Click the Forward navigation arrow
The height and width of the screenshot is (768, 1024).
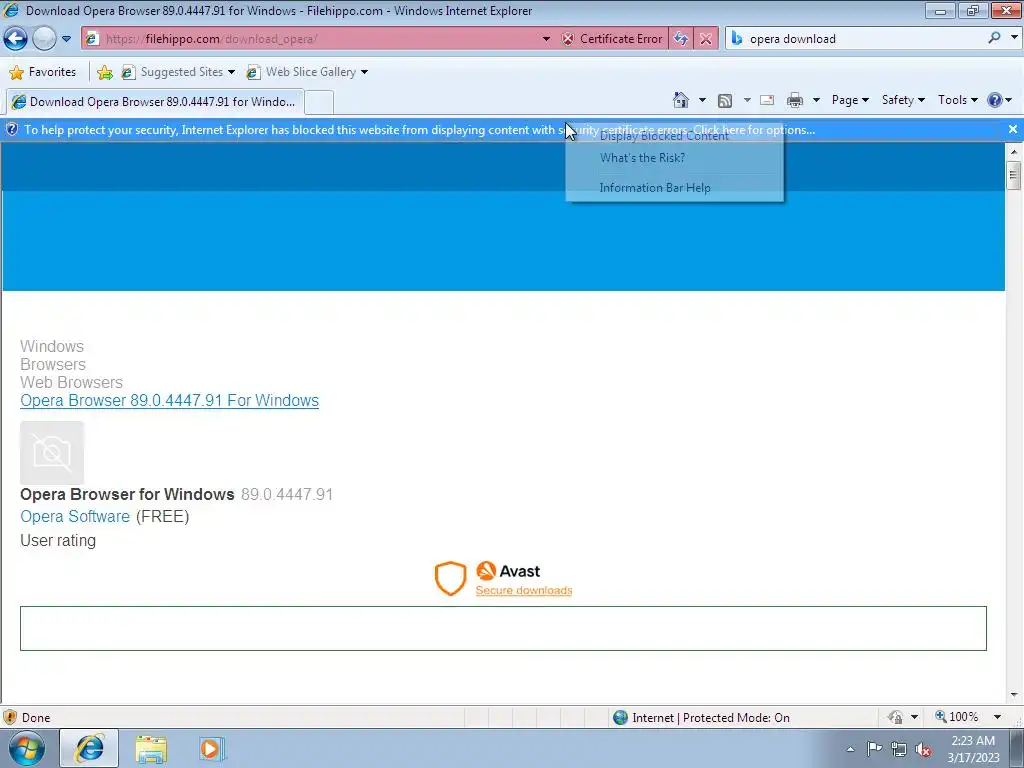(44, 39)
